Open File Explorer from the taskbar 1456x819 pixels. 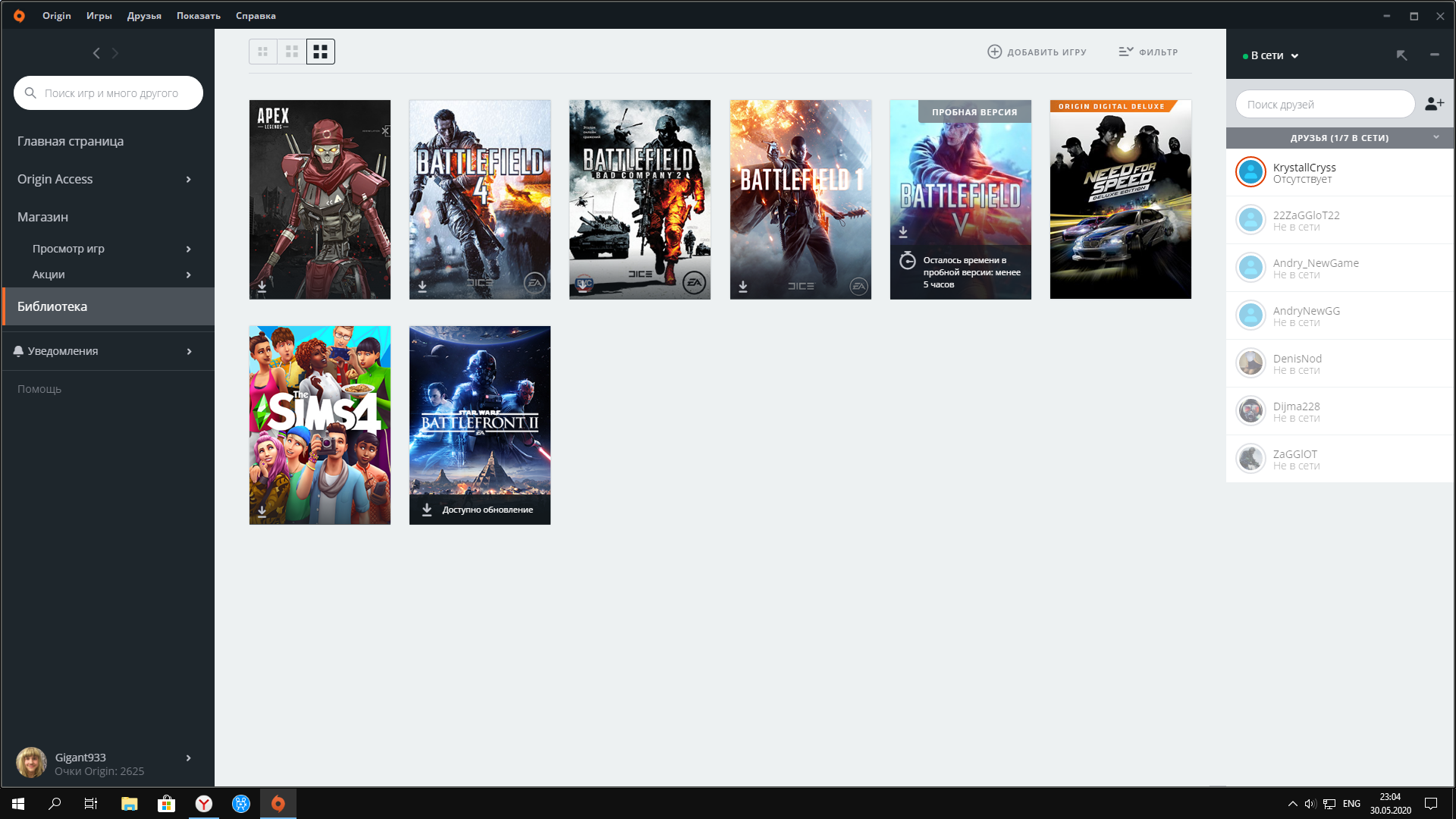[x=129, y=804]
